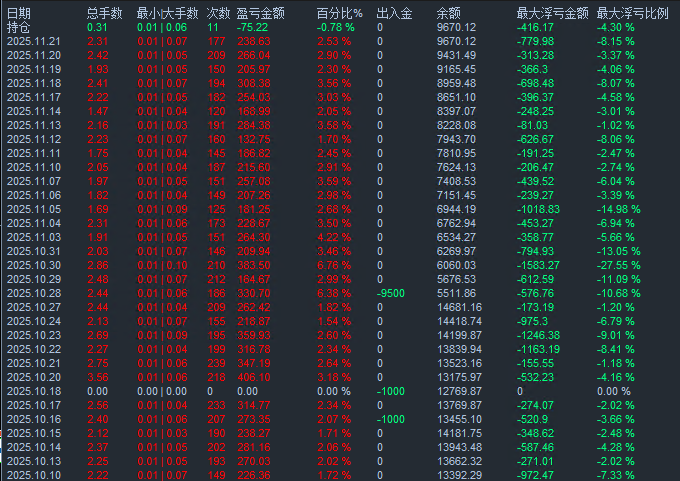Select the -75.22 profit value in 持仓 row
This screenshot has width=680, height=481.
(252, 27)
